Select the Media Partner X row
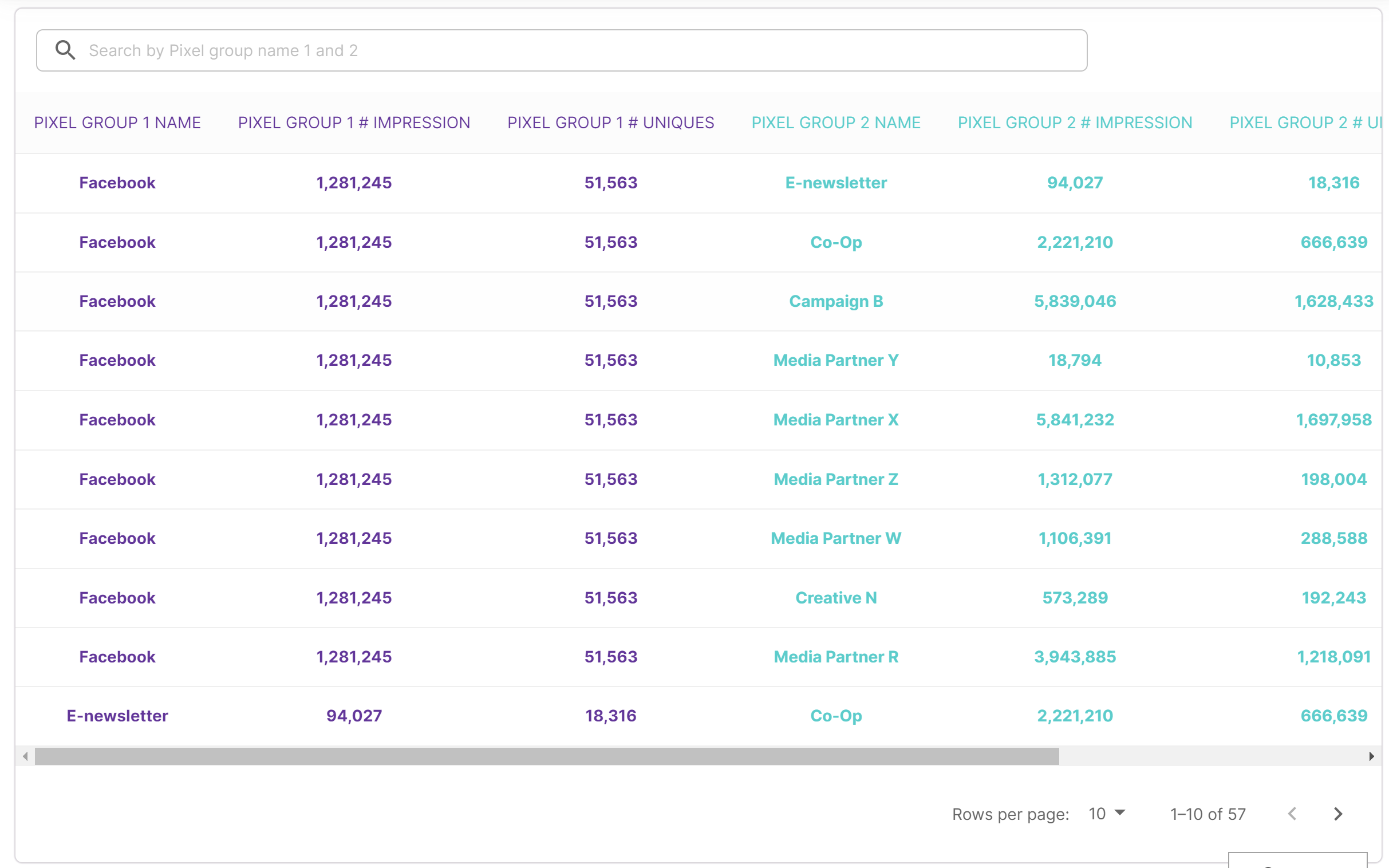 pos(698,420)
